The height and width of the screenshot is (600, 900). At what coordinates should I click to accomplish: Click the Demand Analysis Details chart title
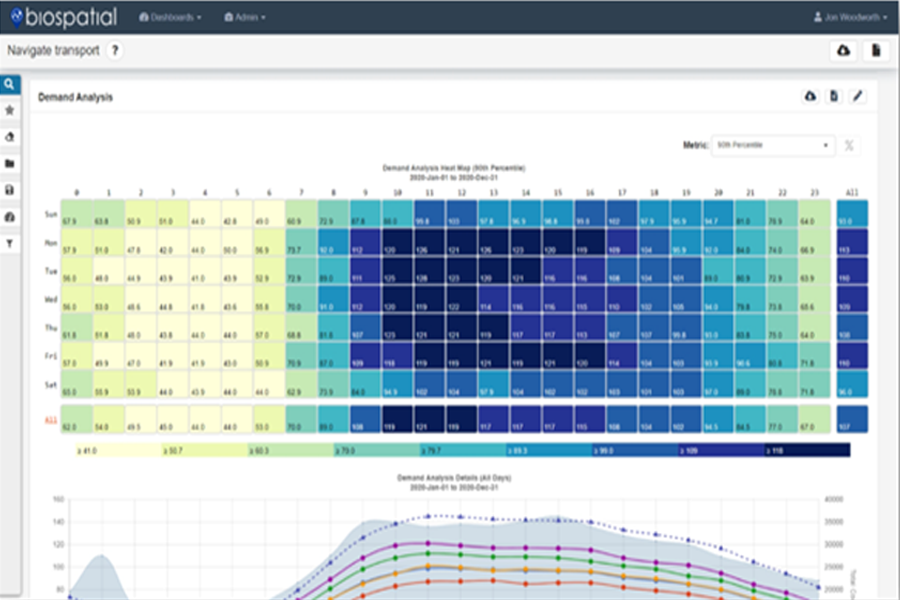[453, 477]
